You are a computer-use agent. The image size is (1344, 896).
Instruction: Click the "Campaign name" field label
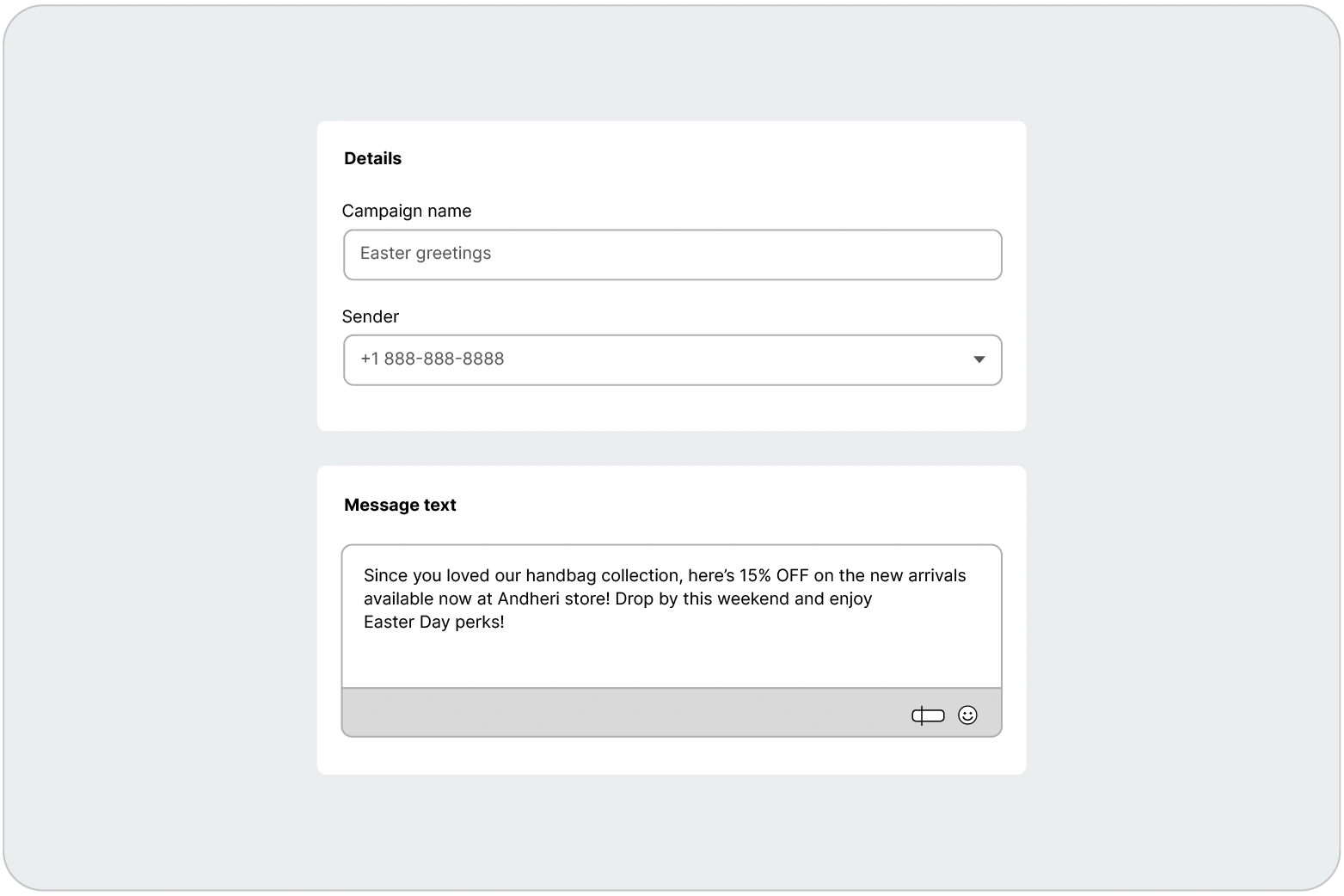tap(407, 212)
